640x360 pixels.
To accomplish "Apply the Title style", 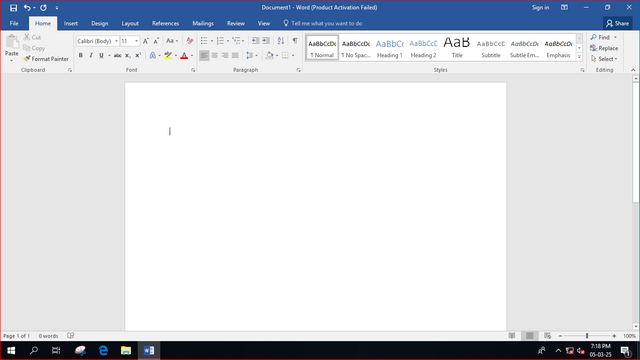I will [x=457, y=47].
